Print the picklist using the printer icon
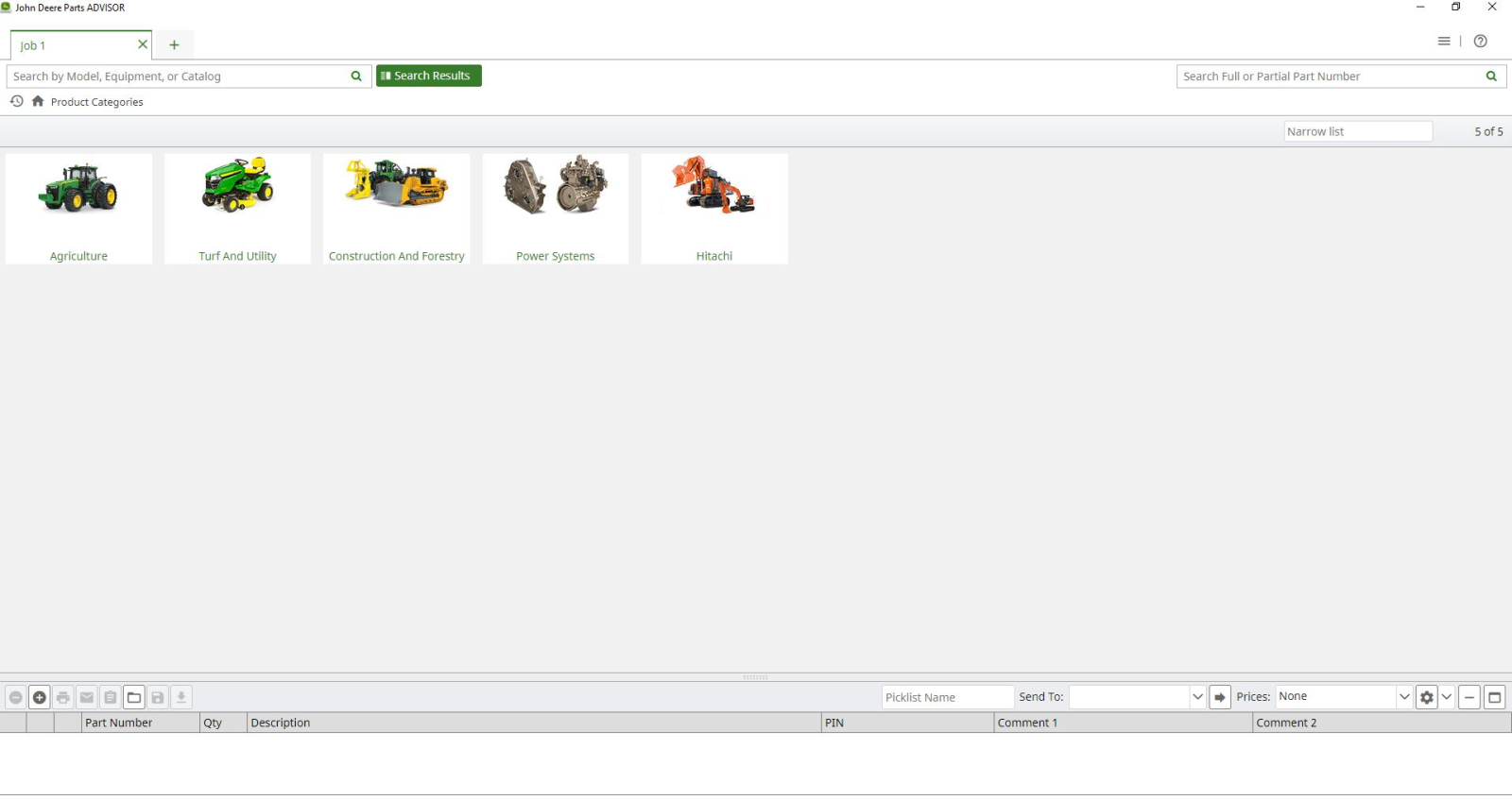The image size is (1512, 800). coord(63,697)
